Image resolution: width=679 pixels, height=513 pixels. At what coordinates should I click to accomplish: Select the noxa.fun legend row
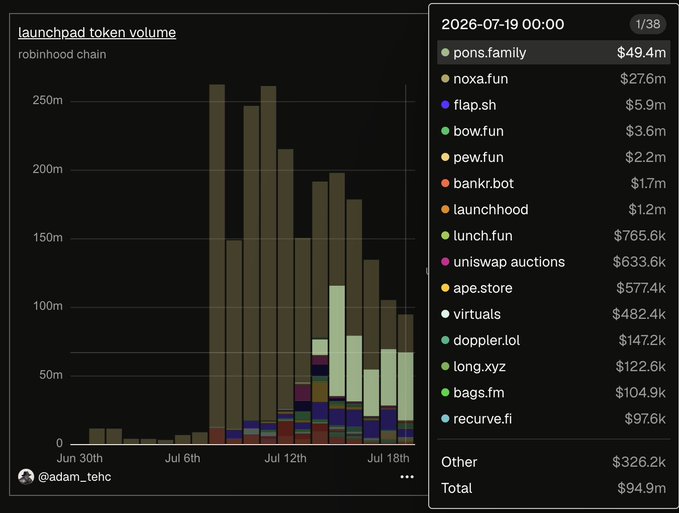pyautogui.click(x=553, y=79)
